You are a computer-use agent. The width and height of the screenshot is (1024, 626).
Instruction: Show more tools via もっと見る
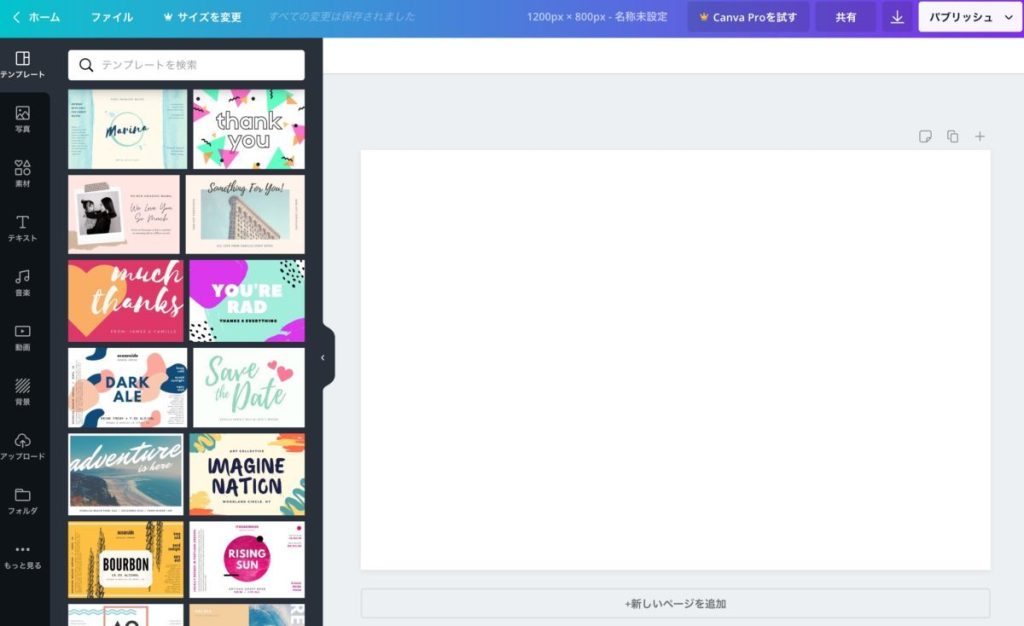click(x=23, y=555)
